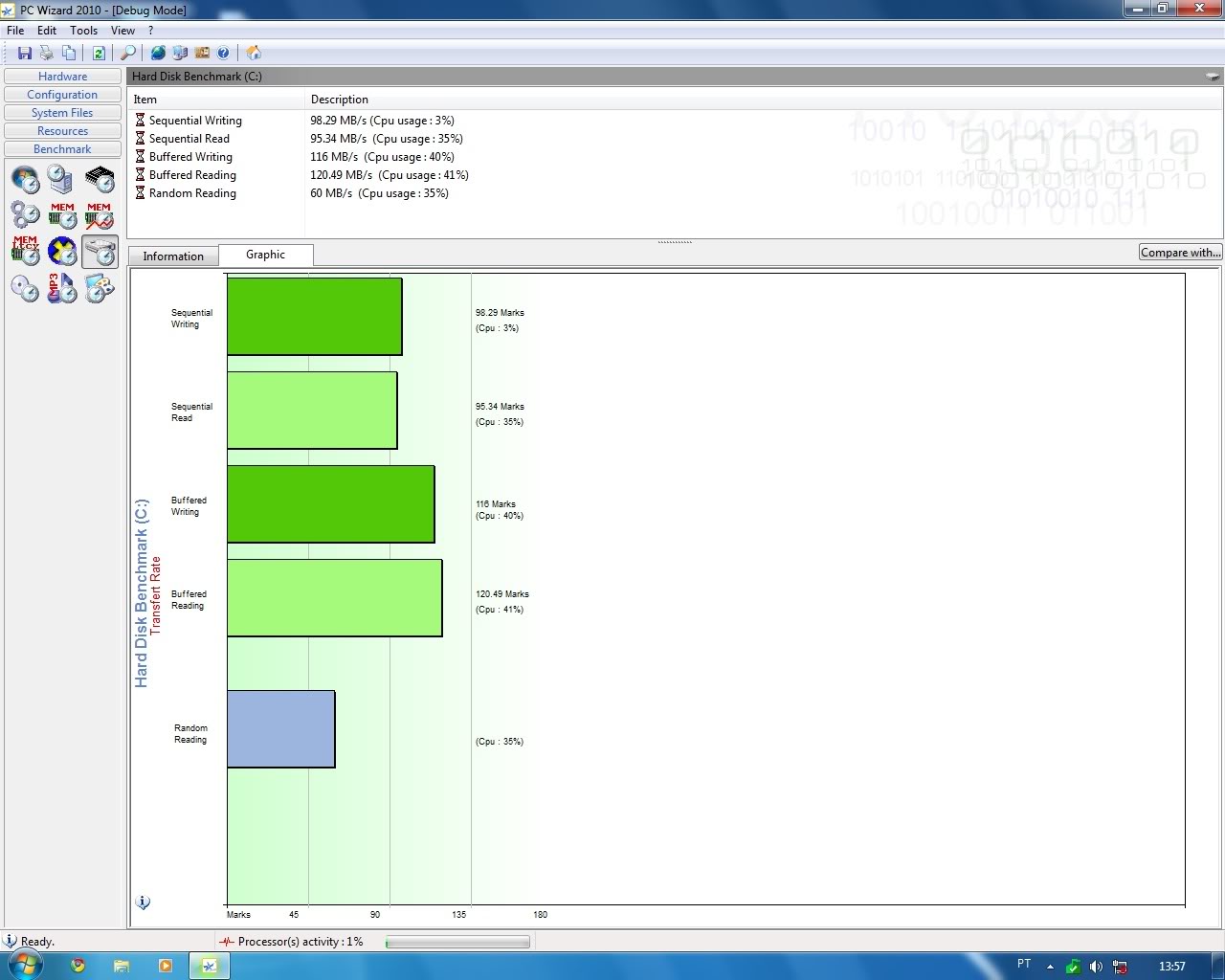
Task: Open the computer tower benchmark icon
Action: pyautogui.click(x=61, y=178)
